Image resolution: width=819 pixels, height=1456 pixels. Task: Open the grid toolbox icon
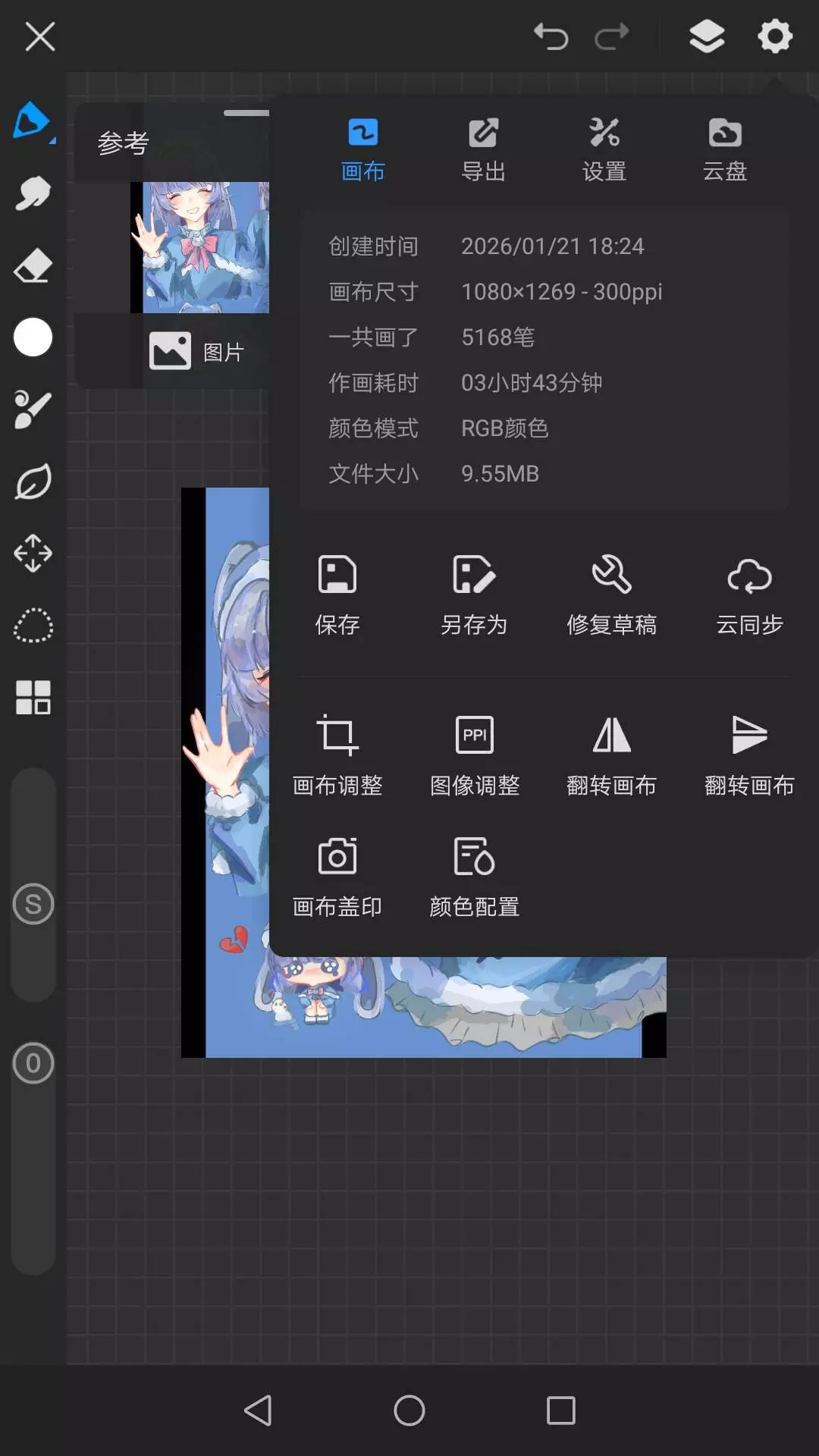(33, 698)
